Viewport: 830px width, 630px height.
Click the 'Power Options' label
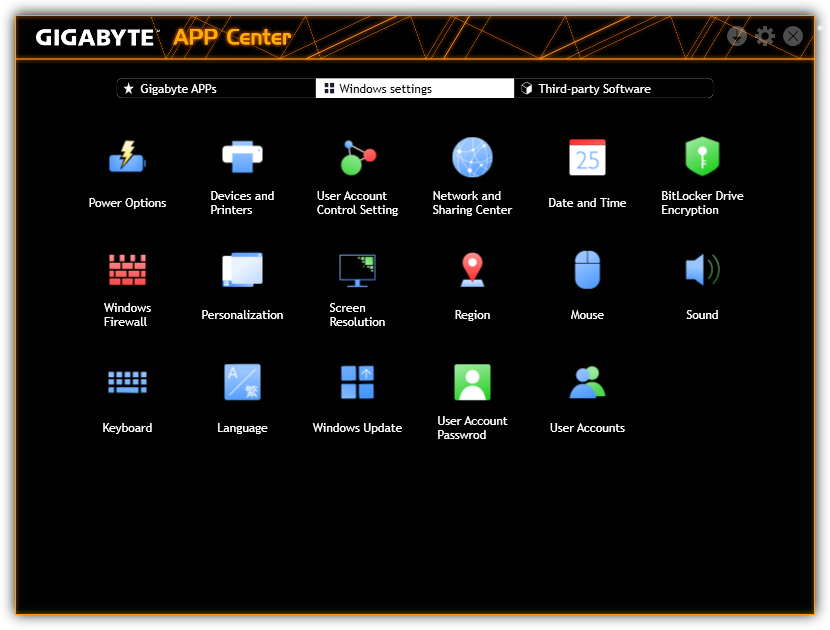pyautogui.click(x=127, y=203)
